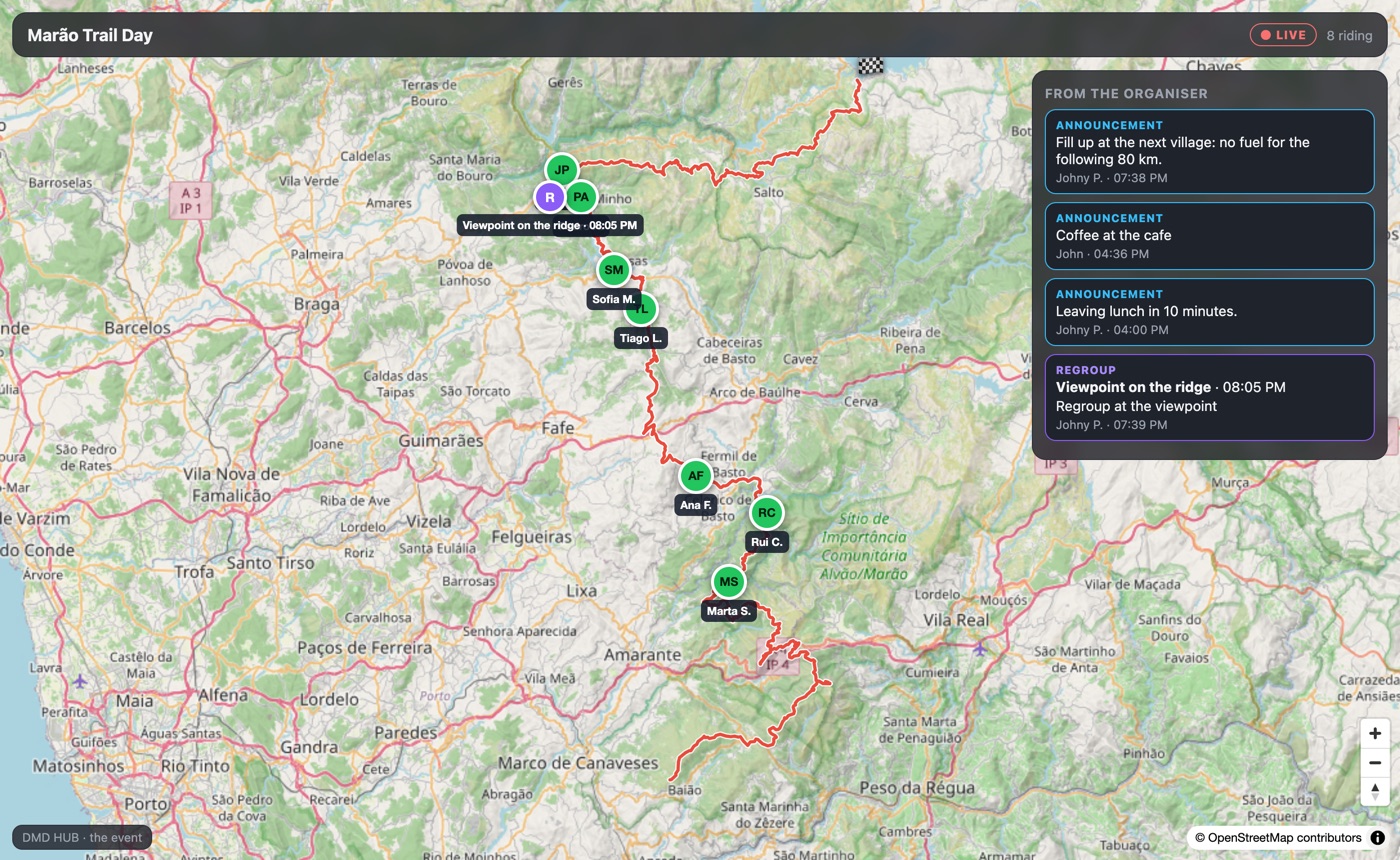Zoom out of the map
The height and width of the screenshot is (860, 1400).
pos(1375,762)
